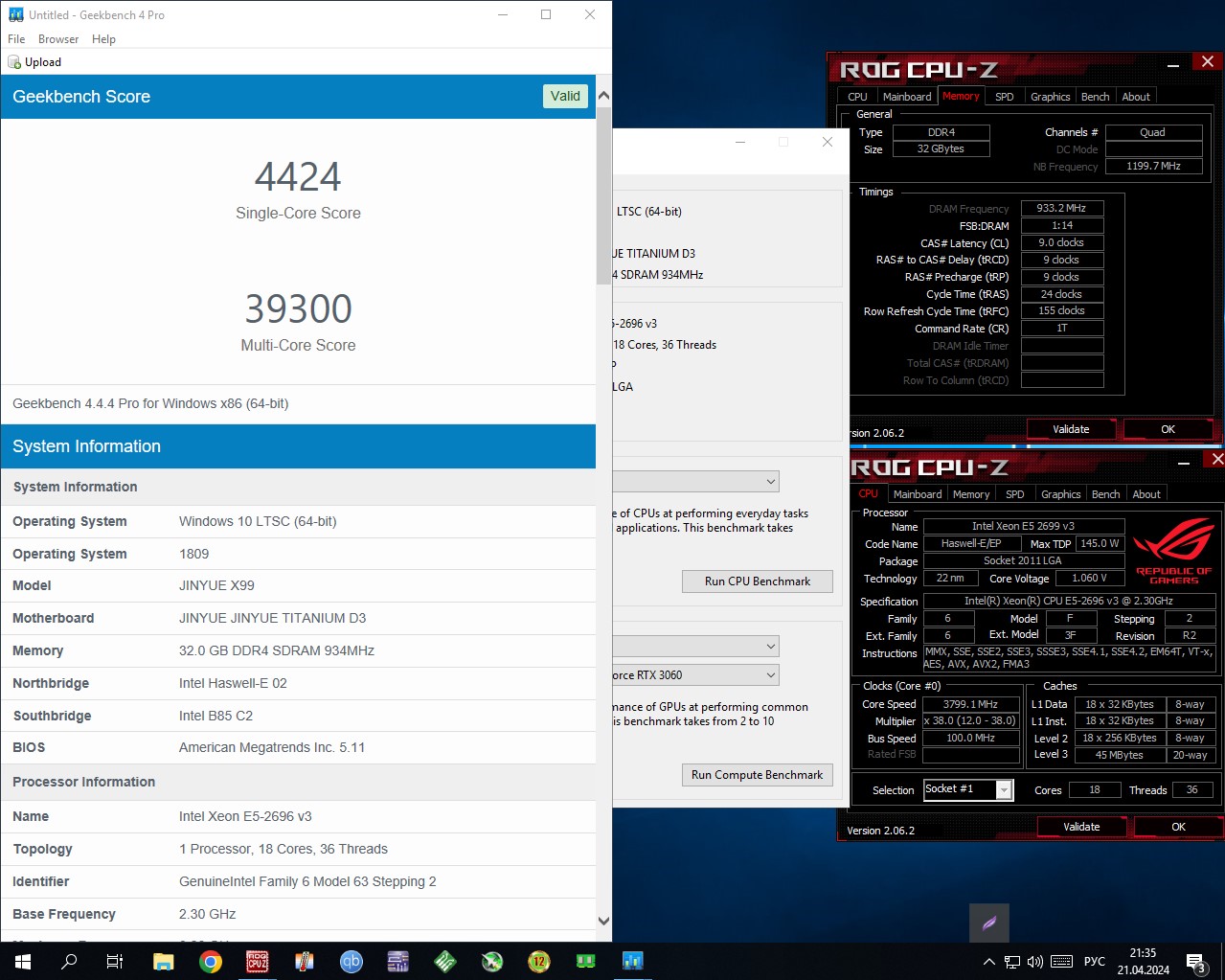
Task: Open network status tray icon
Action: [1011, 962]
